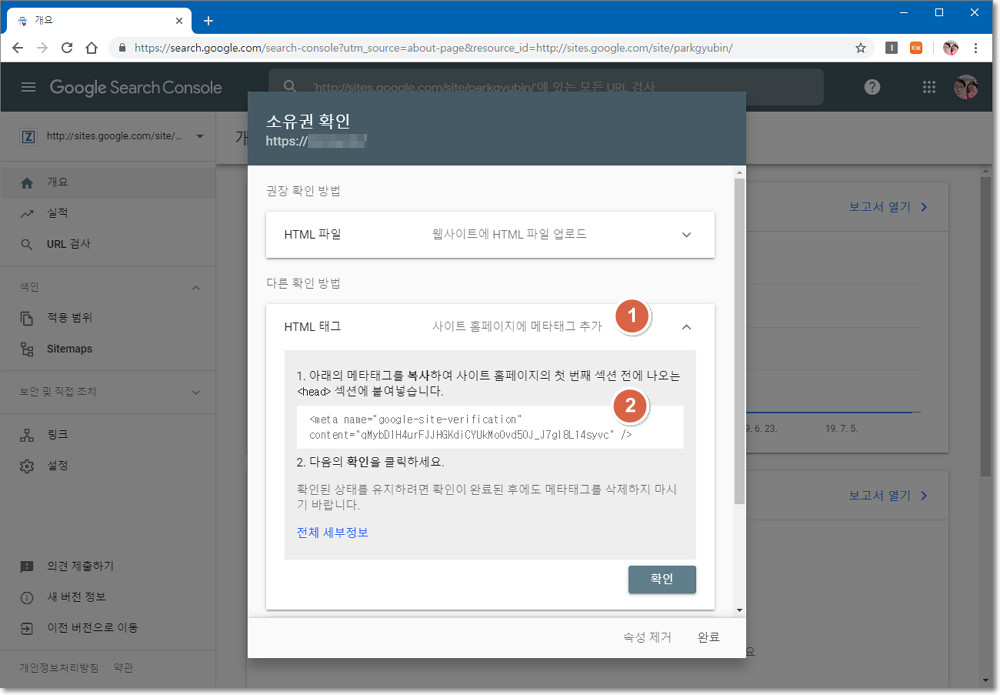Open 새 버전 정보
Viewport: 1000px width, 695px height.
point(108,597)
